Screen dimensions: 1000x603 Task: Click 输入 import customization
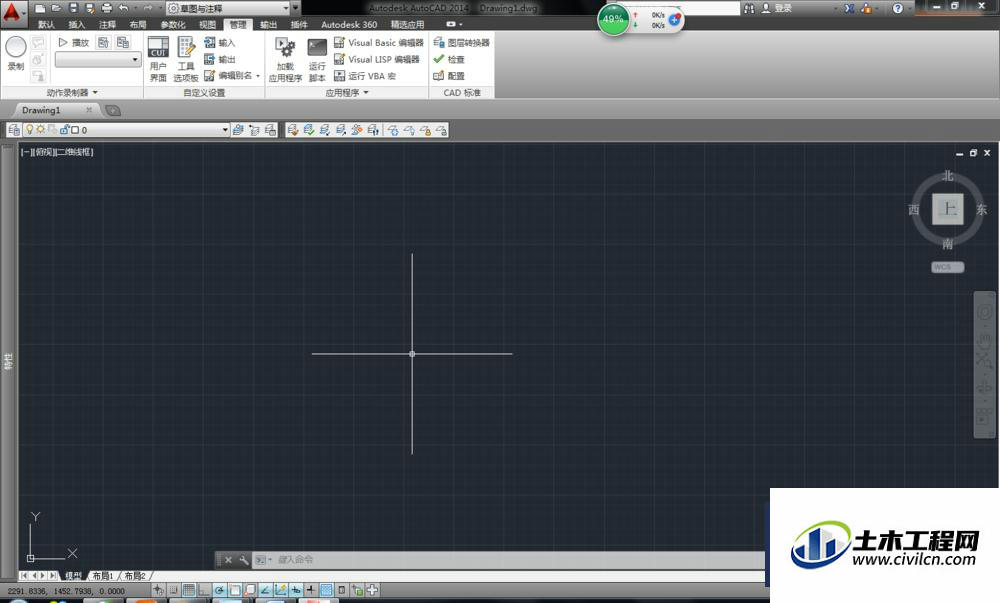[219, 43]
